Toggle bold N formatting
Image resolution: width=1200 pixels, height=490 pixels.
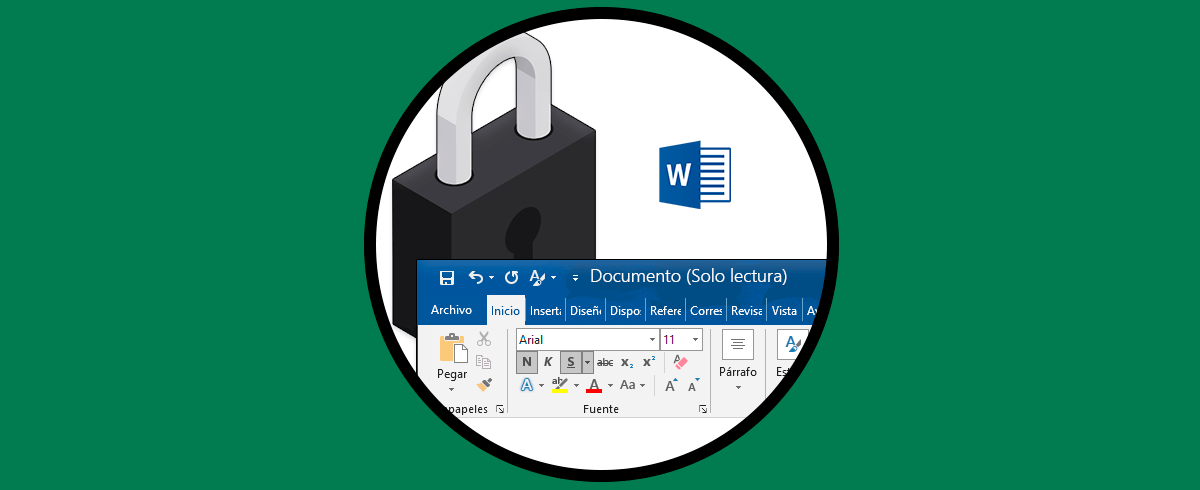(527, 362)
